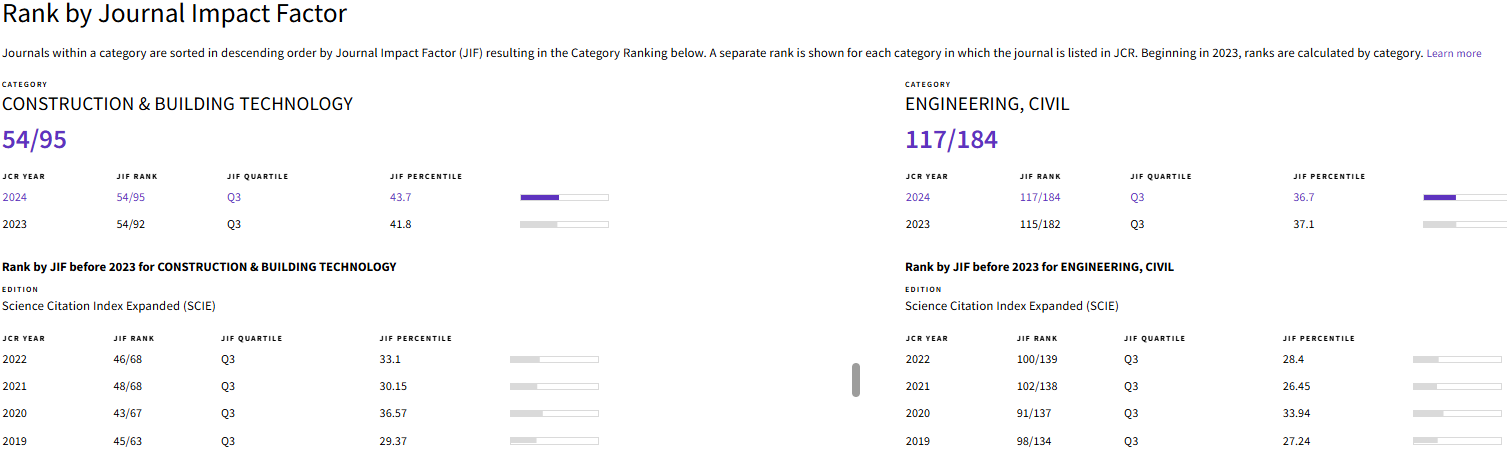Click the purple 43.7 percentile progress bar
Image resolution: width=1507 pixels, height=451 pixels.
tap(564, 197)
